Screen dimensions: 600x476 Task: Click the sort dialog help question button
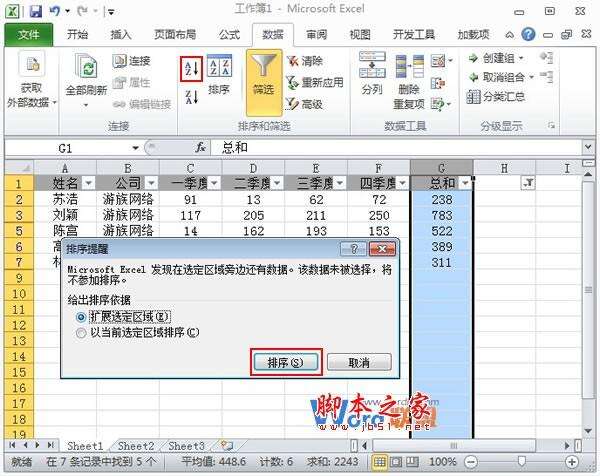point(354,249)
